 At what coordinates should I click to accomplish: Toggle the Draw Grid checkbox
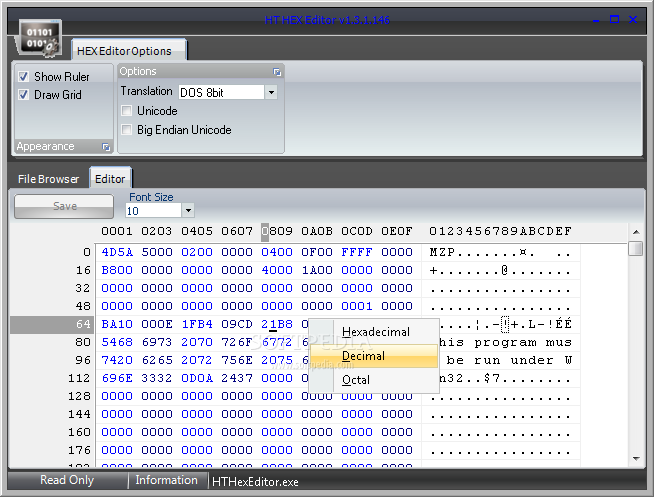tap(23, 95)
